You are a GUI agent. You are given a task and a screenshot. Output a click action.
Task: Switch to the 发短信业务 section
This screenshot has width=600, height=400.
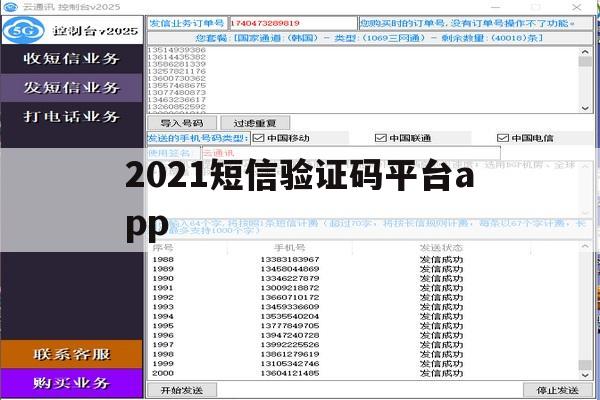72,88
